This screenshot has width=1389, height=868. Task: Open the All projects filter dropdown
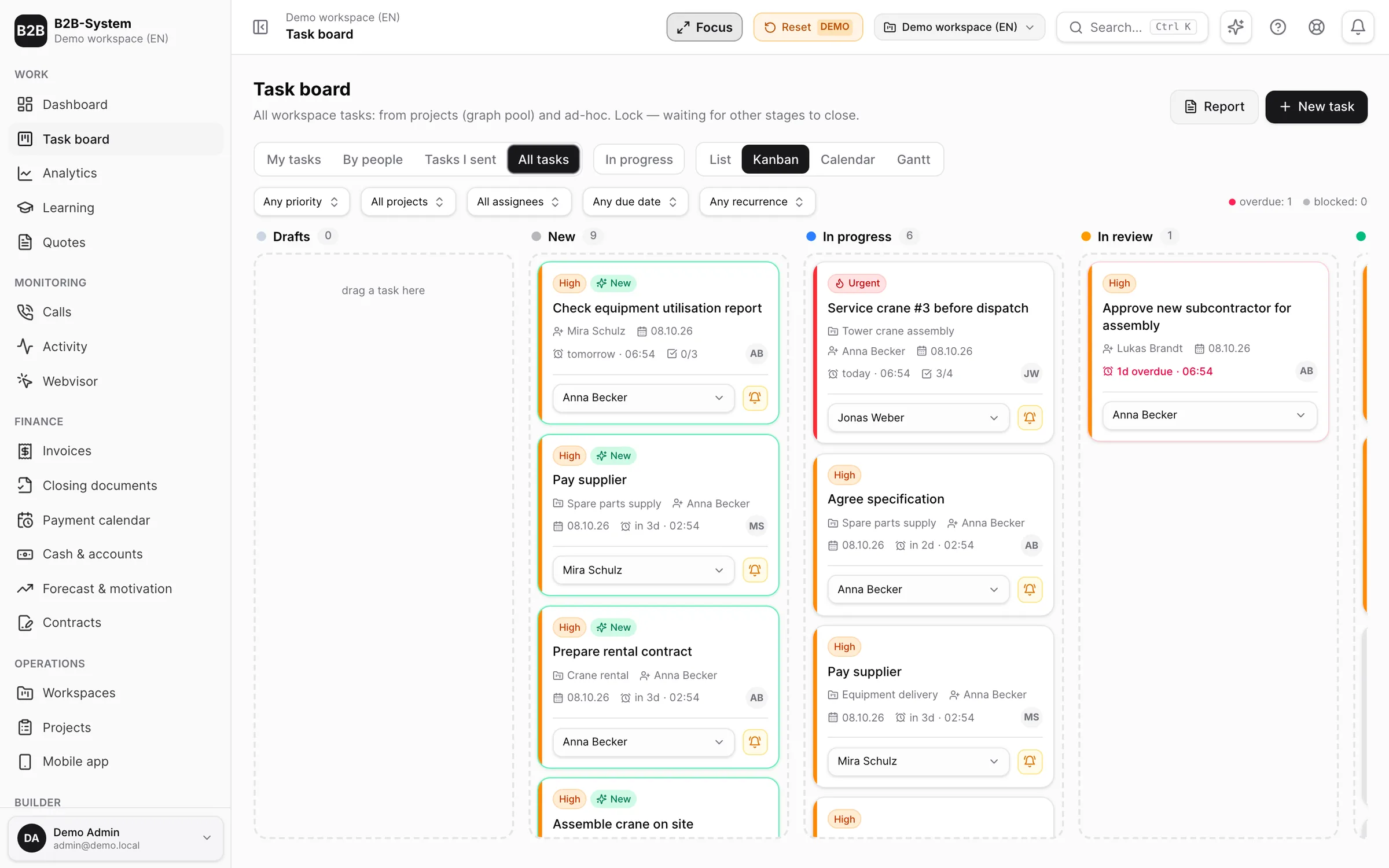click(x=407, y=201)
